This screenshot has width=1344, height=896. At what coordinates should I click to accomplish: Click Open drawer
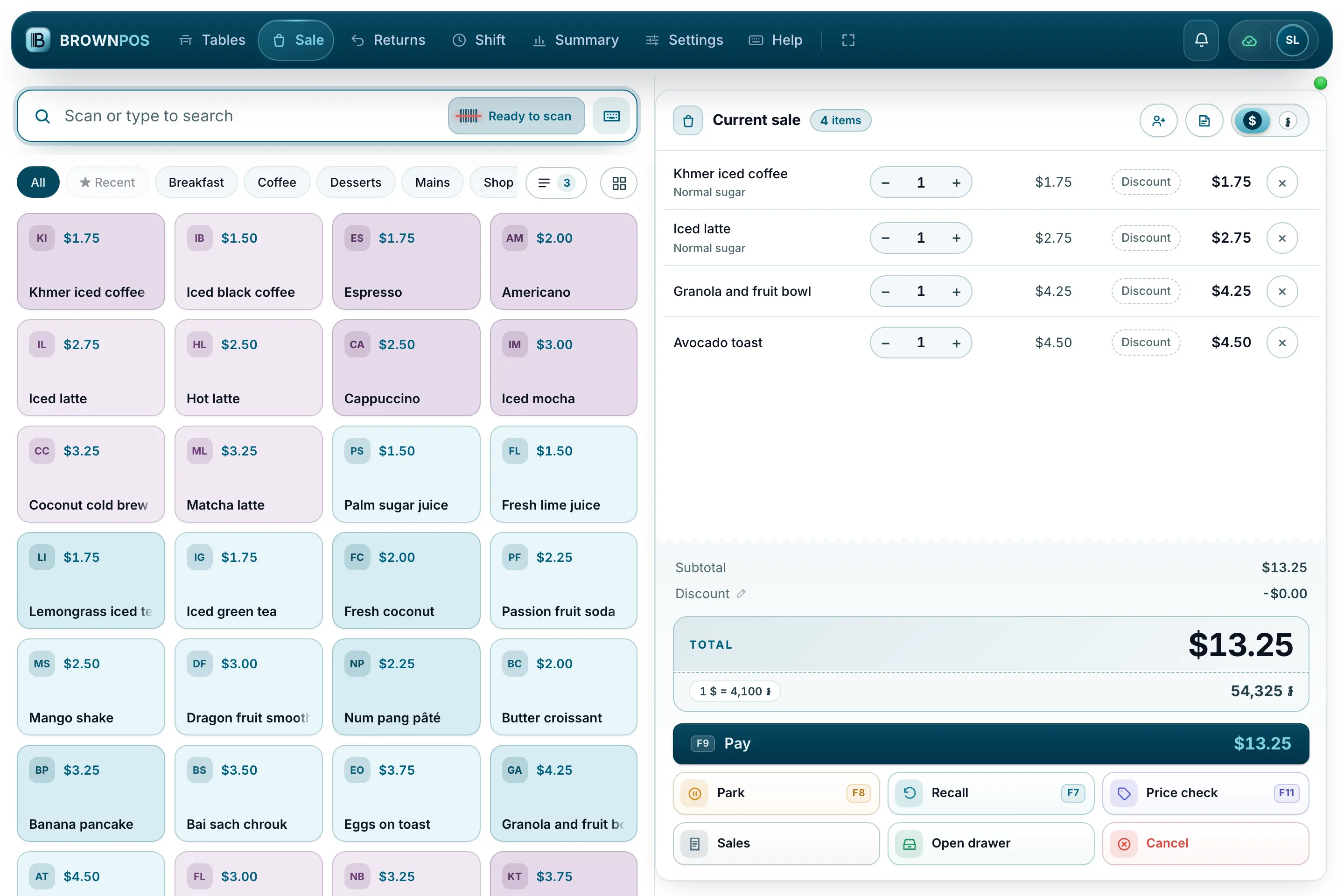point(990,843)
